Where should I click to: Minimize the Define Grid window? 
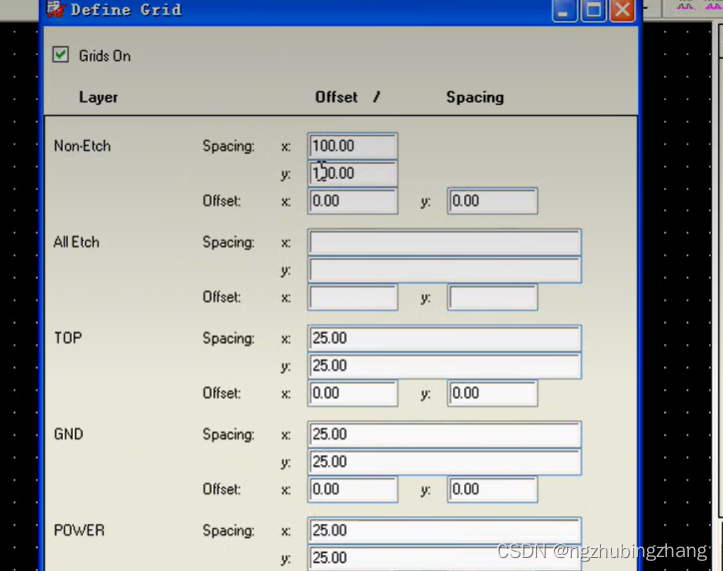coord(564,10)
